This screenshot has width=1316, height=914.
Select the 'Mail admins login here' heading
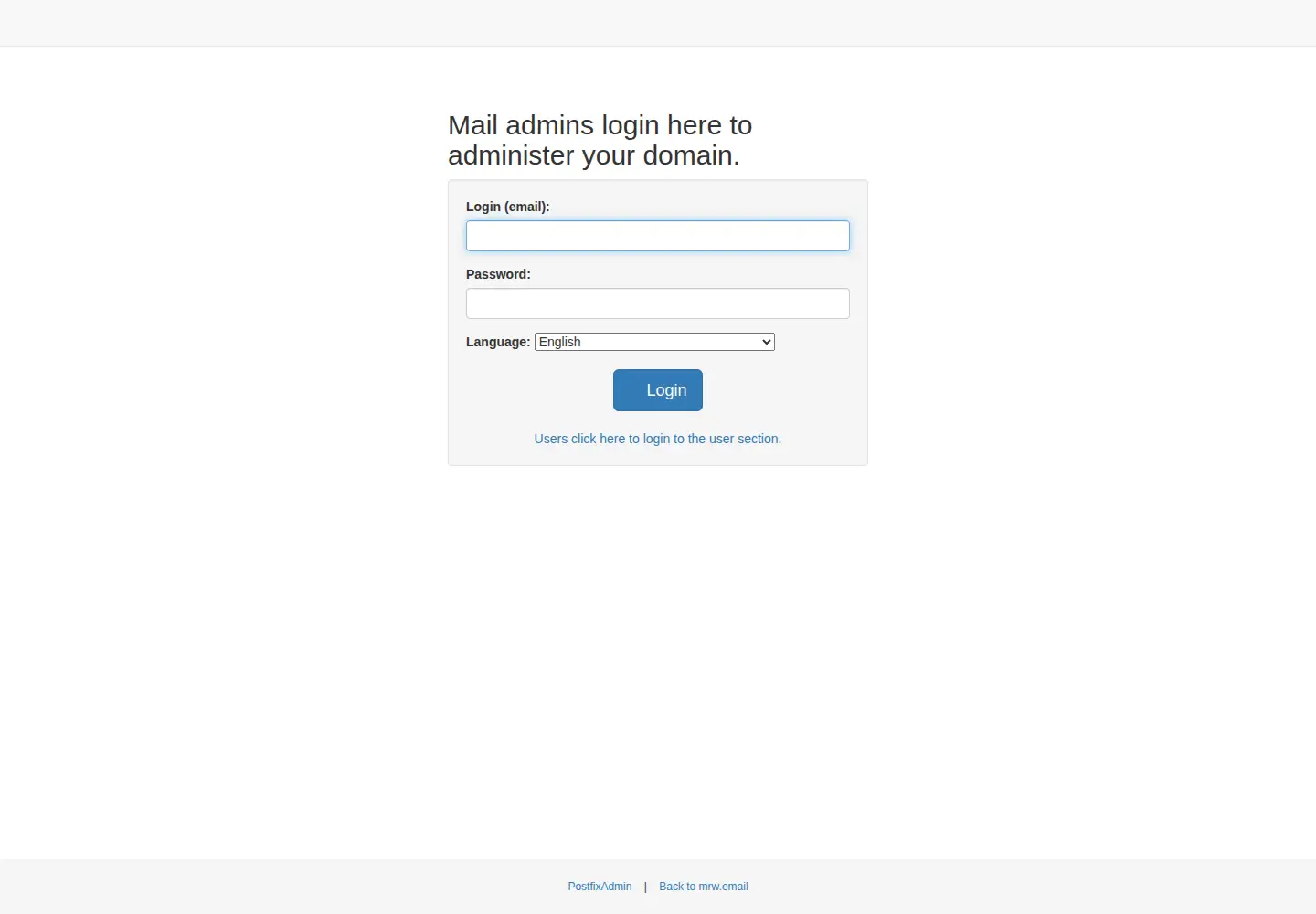(600, 140)
